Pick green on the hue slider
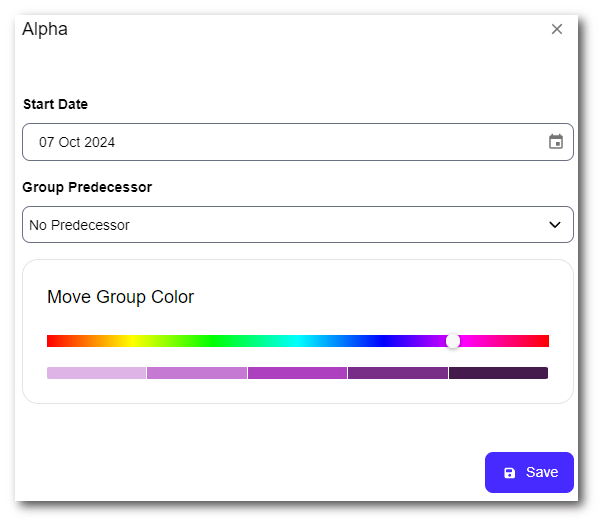Viewport: 603px width, 526px height. pos(214,341)
